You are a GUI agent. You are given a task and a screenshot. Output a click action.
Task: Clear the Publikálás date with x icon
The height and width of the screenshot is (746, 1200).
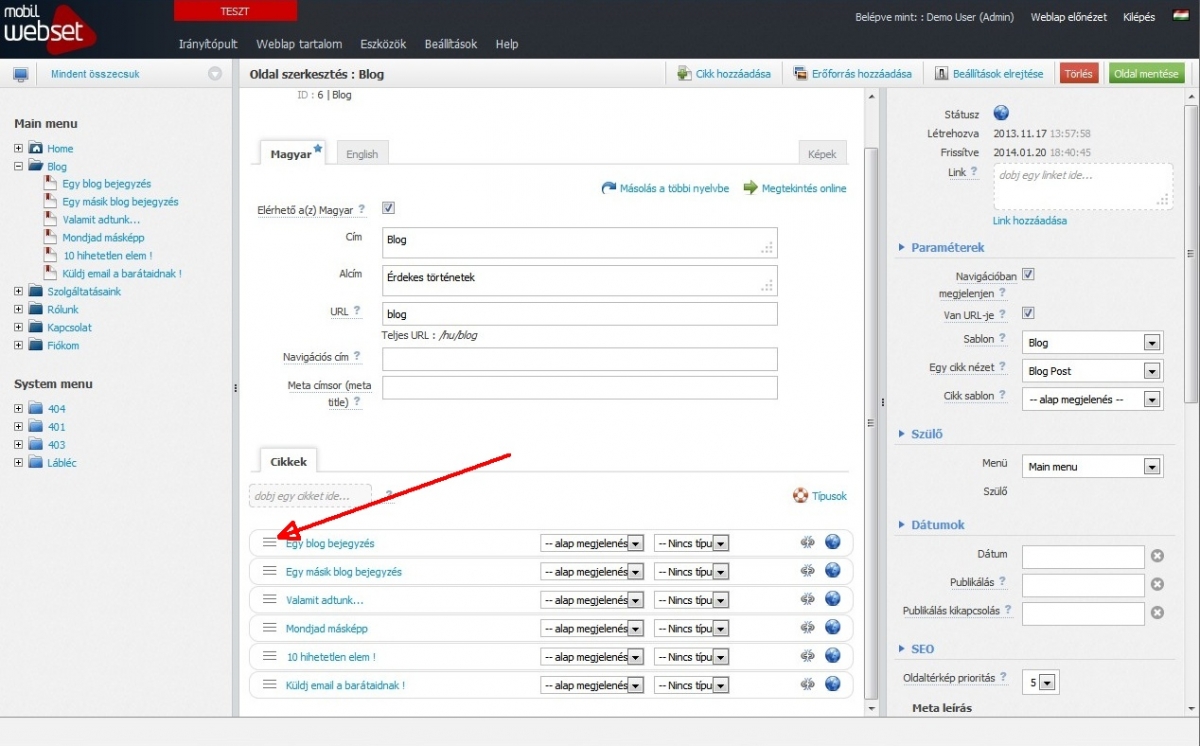[x=1157, y=584]
